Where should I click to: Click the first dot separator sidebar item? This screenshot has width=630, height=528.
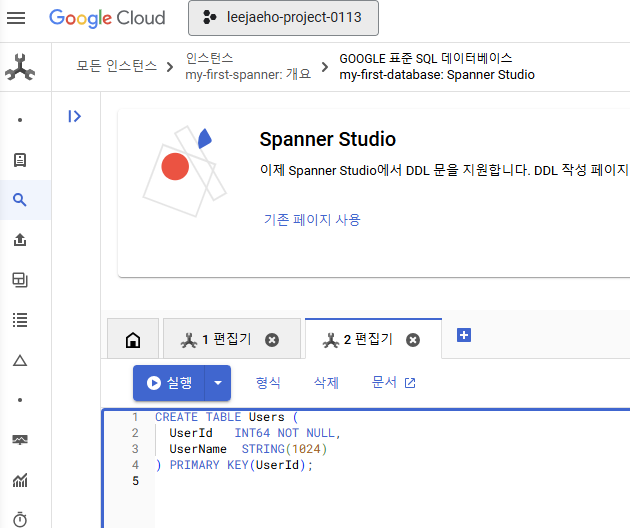point(20,120)
